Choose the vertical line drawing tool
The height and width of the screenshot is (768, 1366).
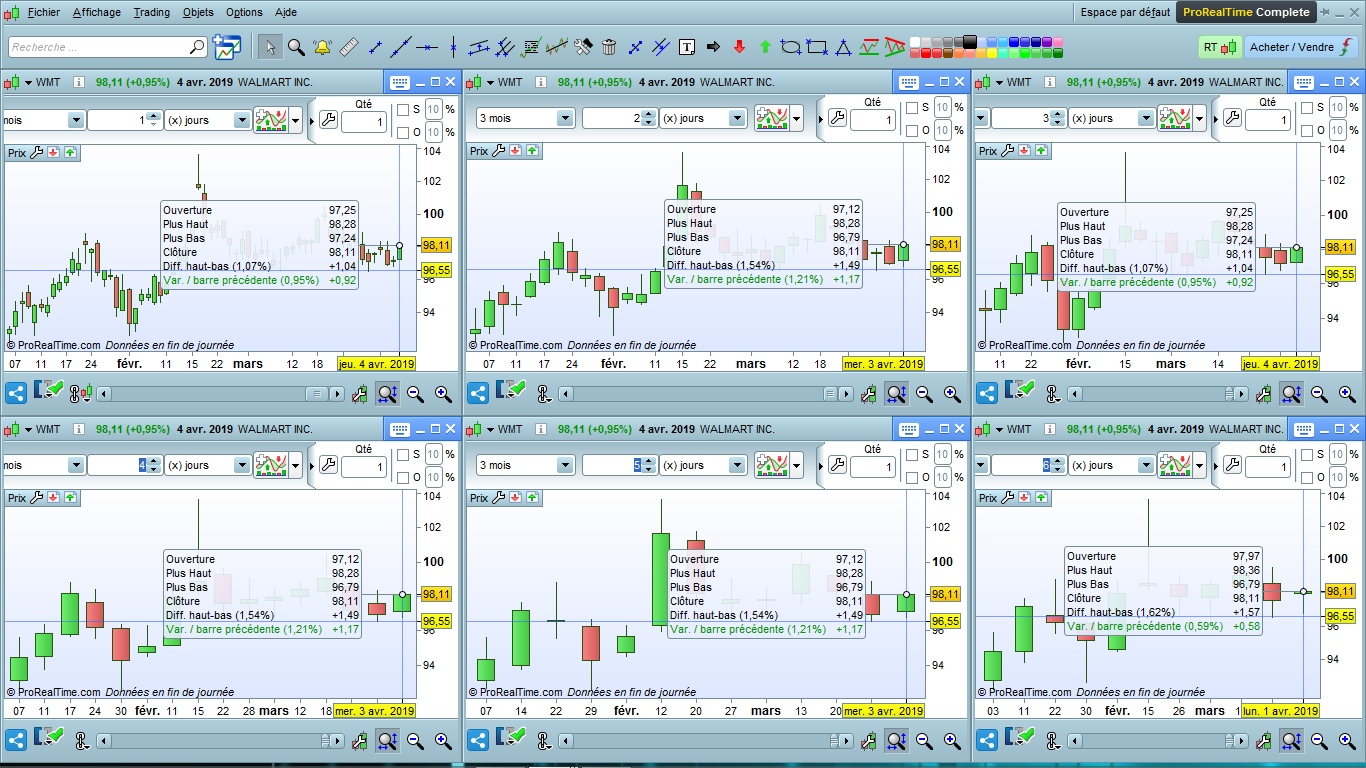[x=453, y=47]
